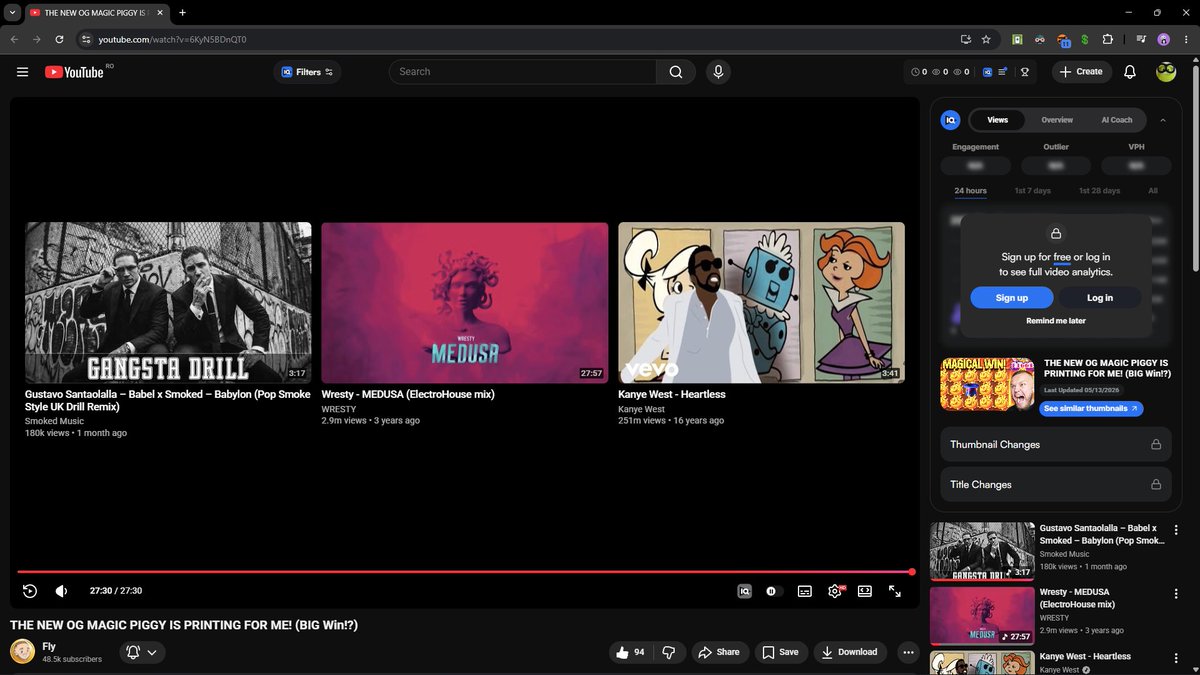The width and height of the screenshot is (1200, 675).
Task: Expand the Thumbnail Changes section
Action: click(1055, 444)
